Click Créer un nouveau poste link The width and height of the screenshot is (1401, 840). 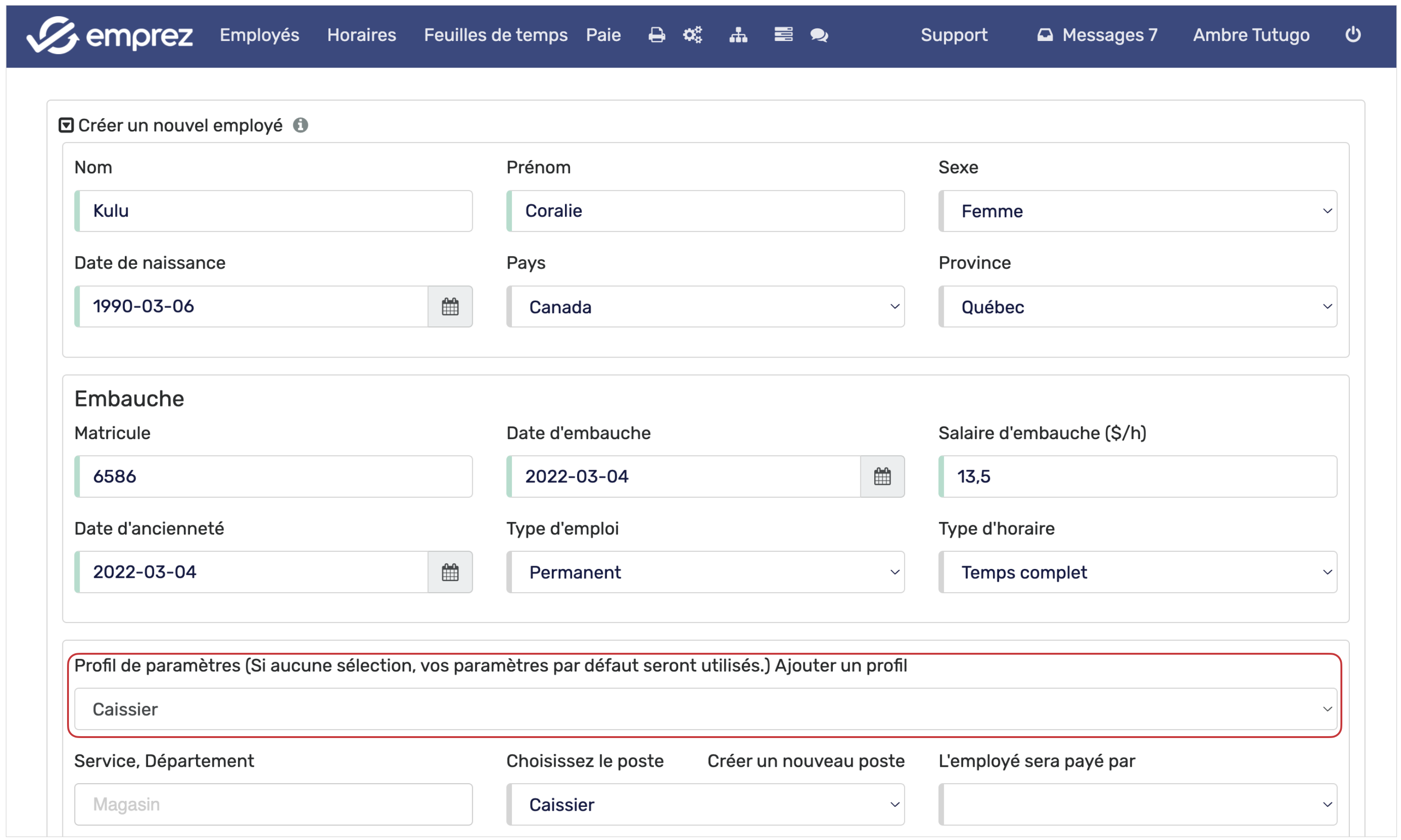[x=805, y=761]
